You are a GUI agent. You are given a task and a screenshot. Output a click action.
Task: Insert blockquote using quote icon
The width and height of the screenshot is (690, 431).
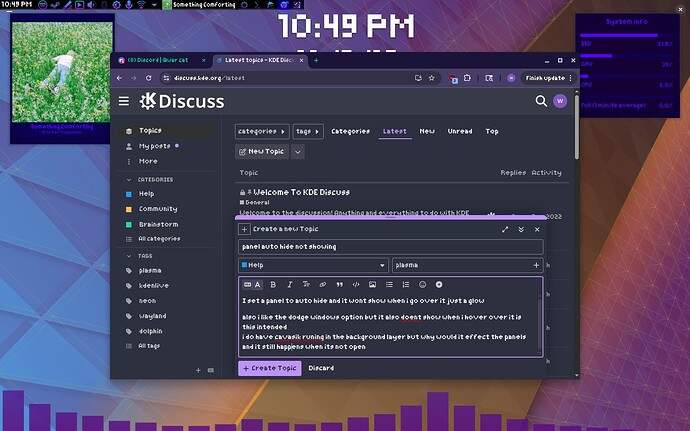339,285
